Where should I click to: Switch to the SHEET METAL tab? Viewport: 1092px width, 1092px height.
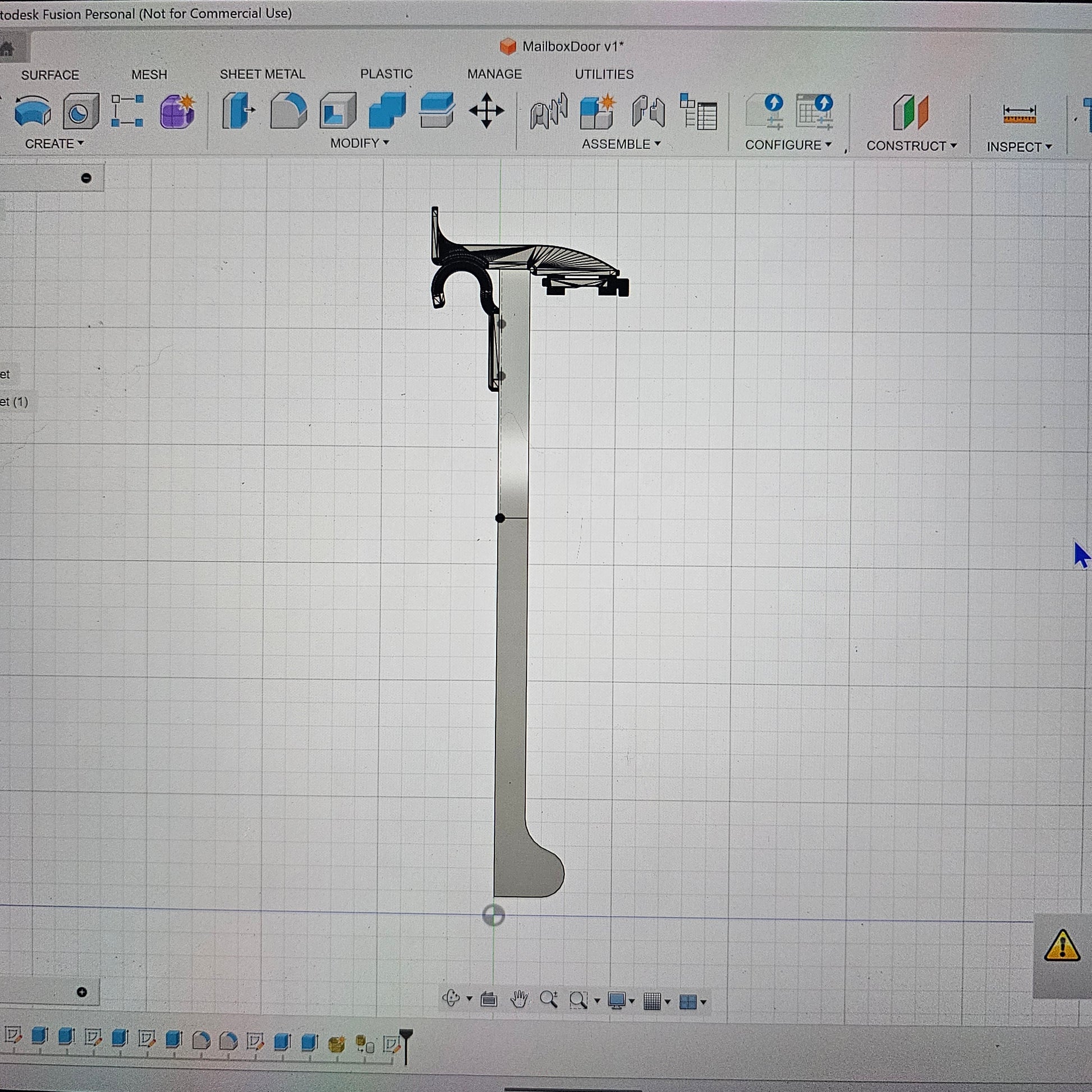(x=262, y=75)
